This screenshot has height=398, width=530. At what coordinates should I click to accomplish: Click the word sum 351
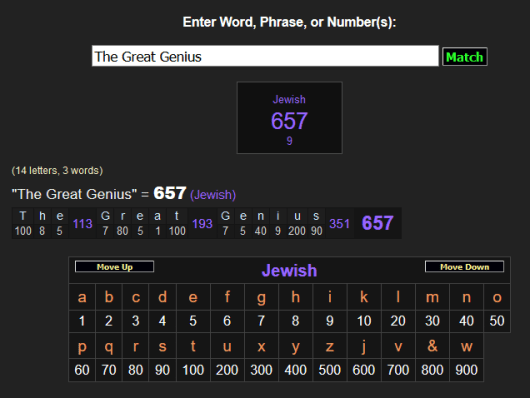point(339,224)
